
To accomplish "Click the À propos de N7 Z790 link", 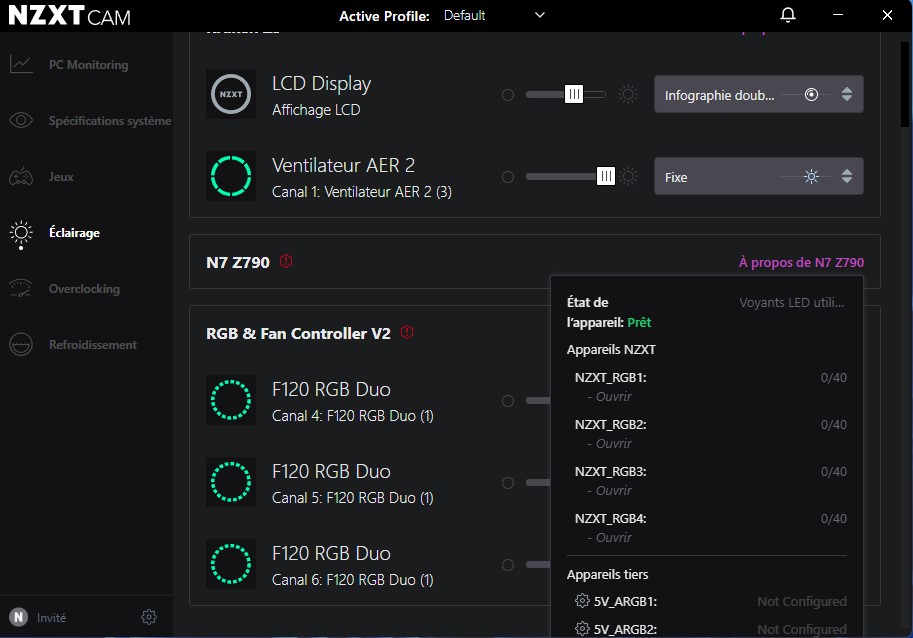I will [x=801, y=263].
